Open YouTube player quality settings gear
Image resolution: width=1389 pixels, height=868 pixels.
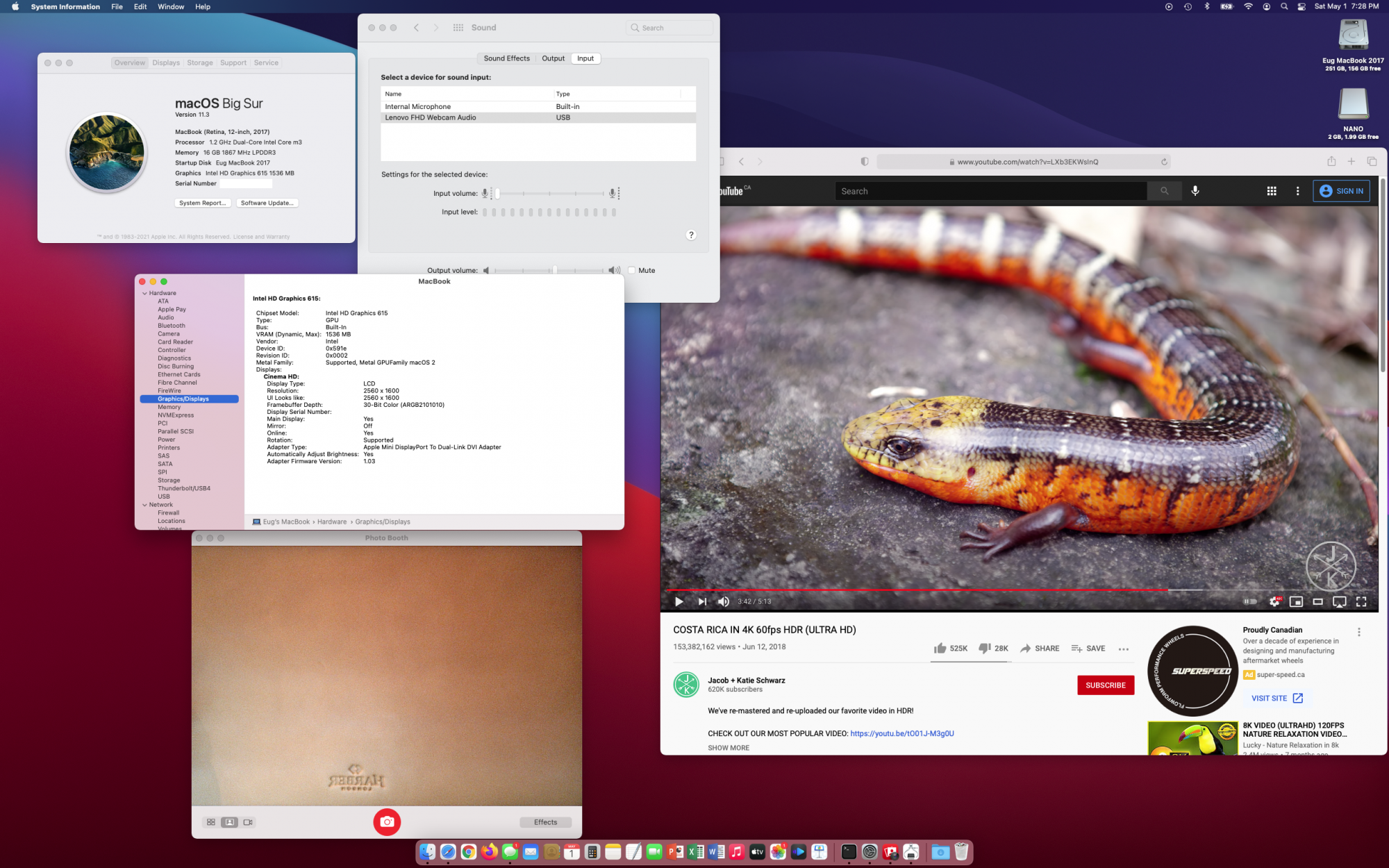point(1276,601)
